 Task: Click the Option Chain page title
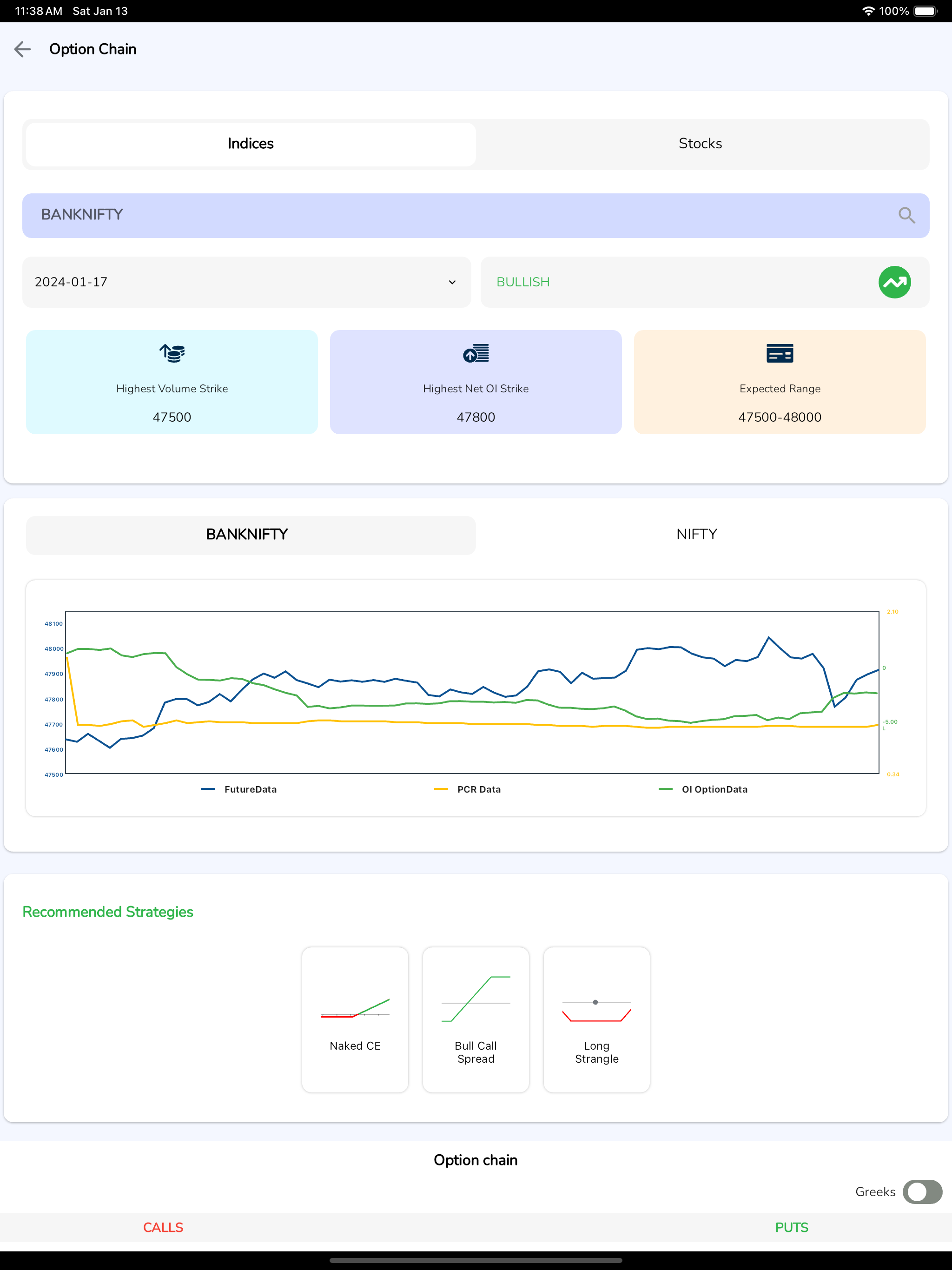click(93, 49)
